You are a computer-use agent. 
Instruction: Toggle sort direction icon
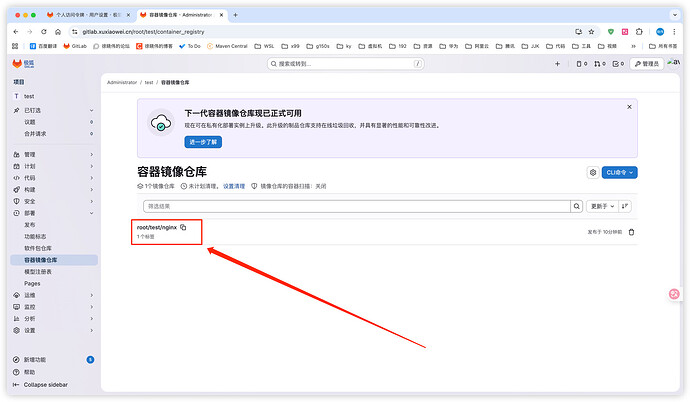point(626,206)
